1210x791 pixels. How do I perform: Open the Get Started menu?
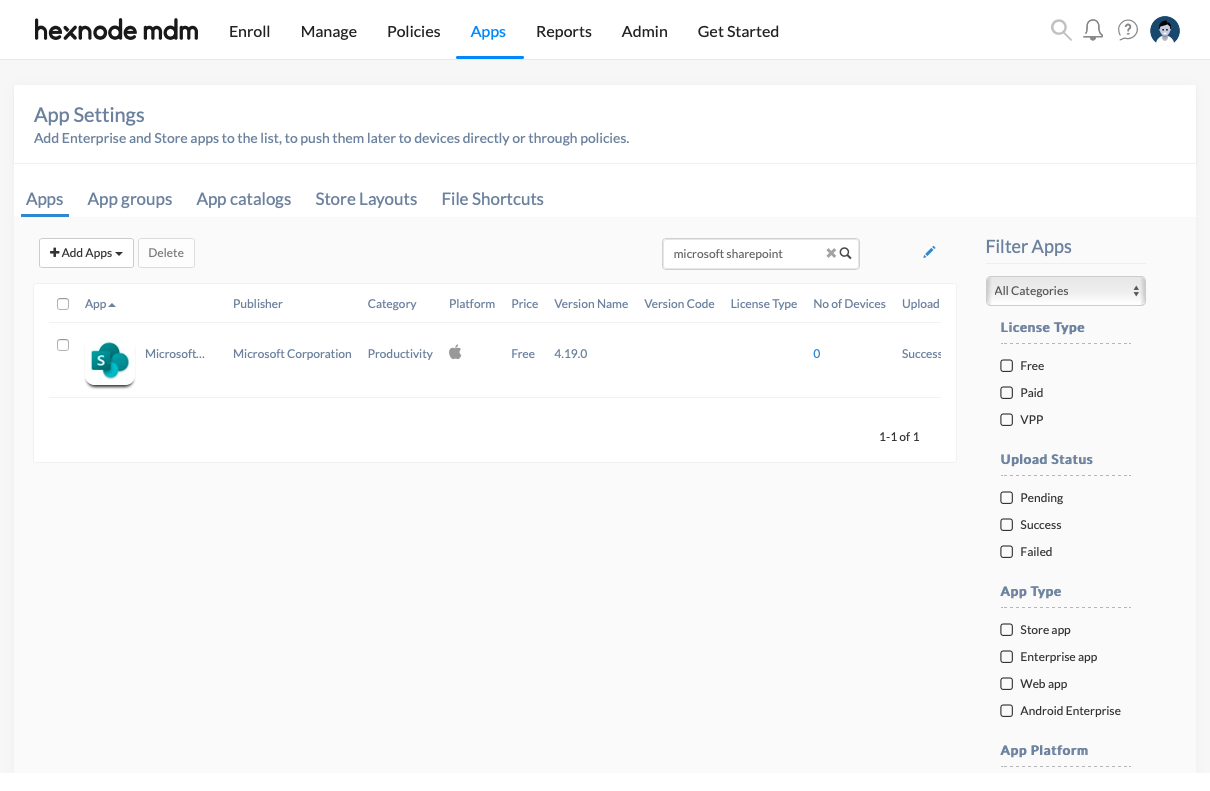(x=738, y=31)
